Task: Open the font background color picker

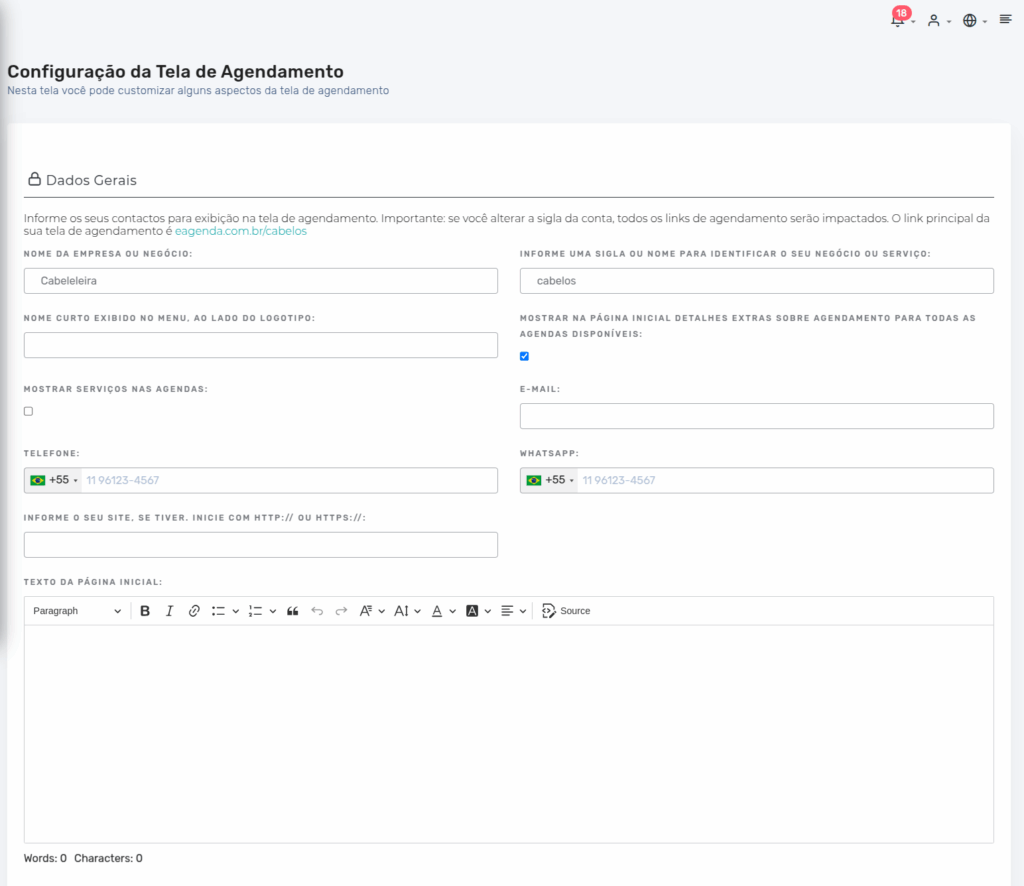Action: pos(478,611)
